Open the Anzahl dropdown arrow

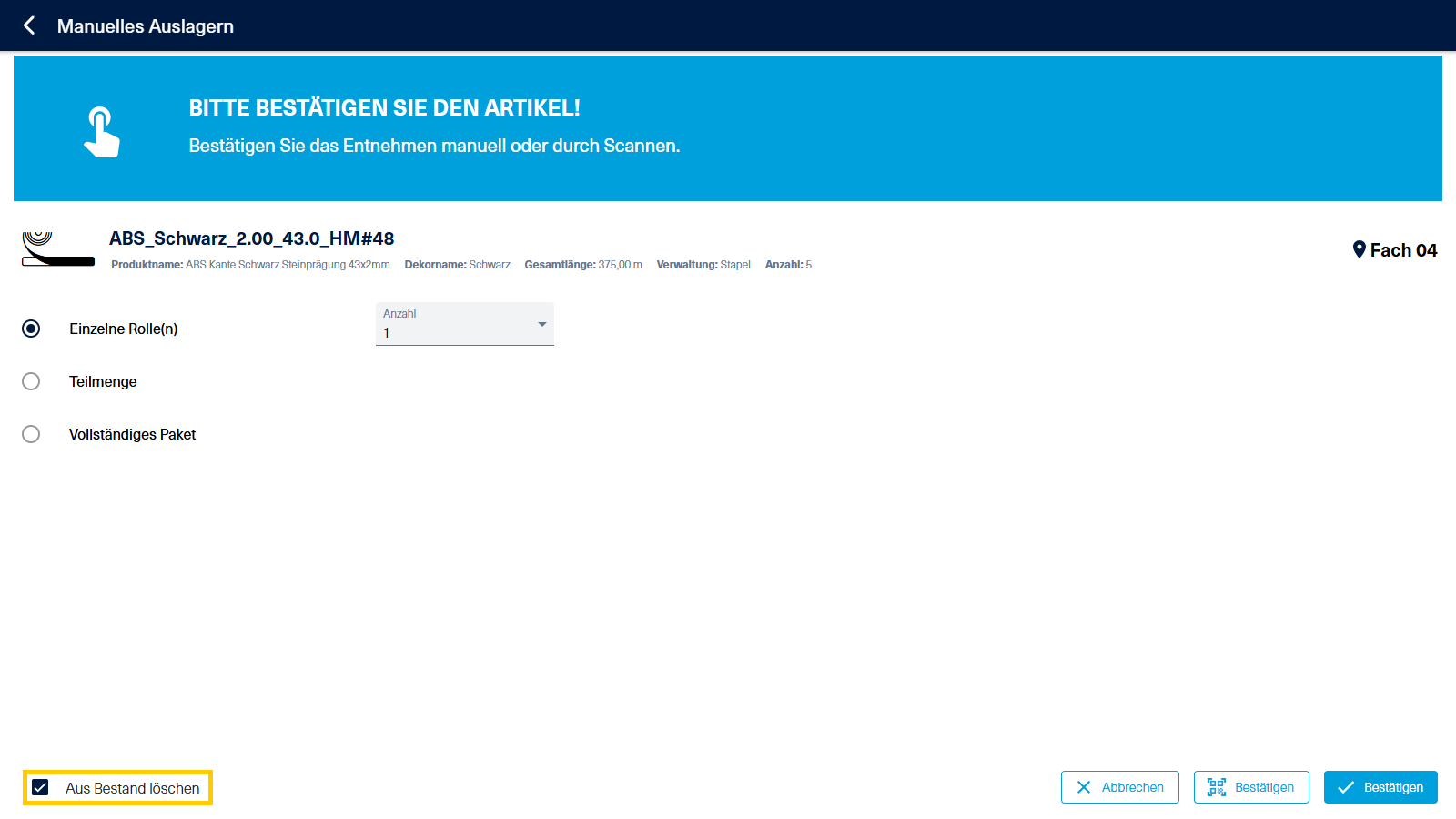tap(541, 324)
